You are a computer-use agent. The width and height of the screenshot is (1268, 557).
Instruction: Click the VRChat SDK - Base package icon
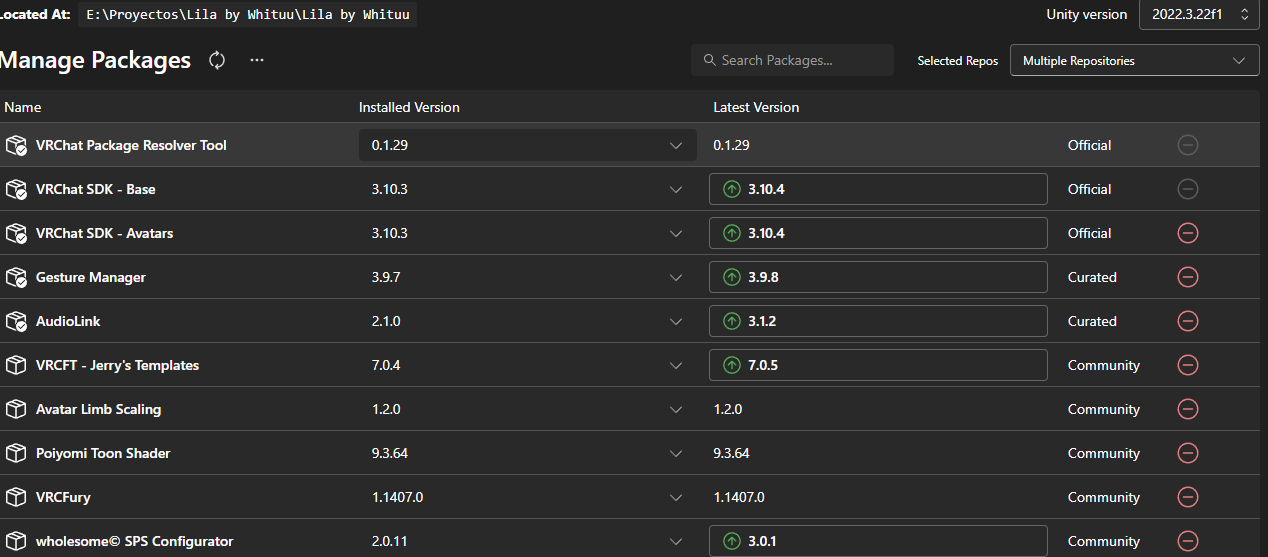[16, 189]
